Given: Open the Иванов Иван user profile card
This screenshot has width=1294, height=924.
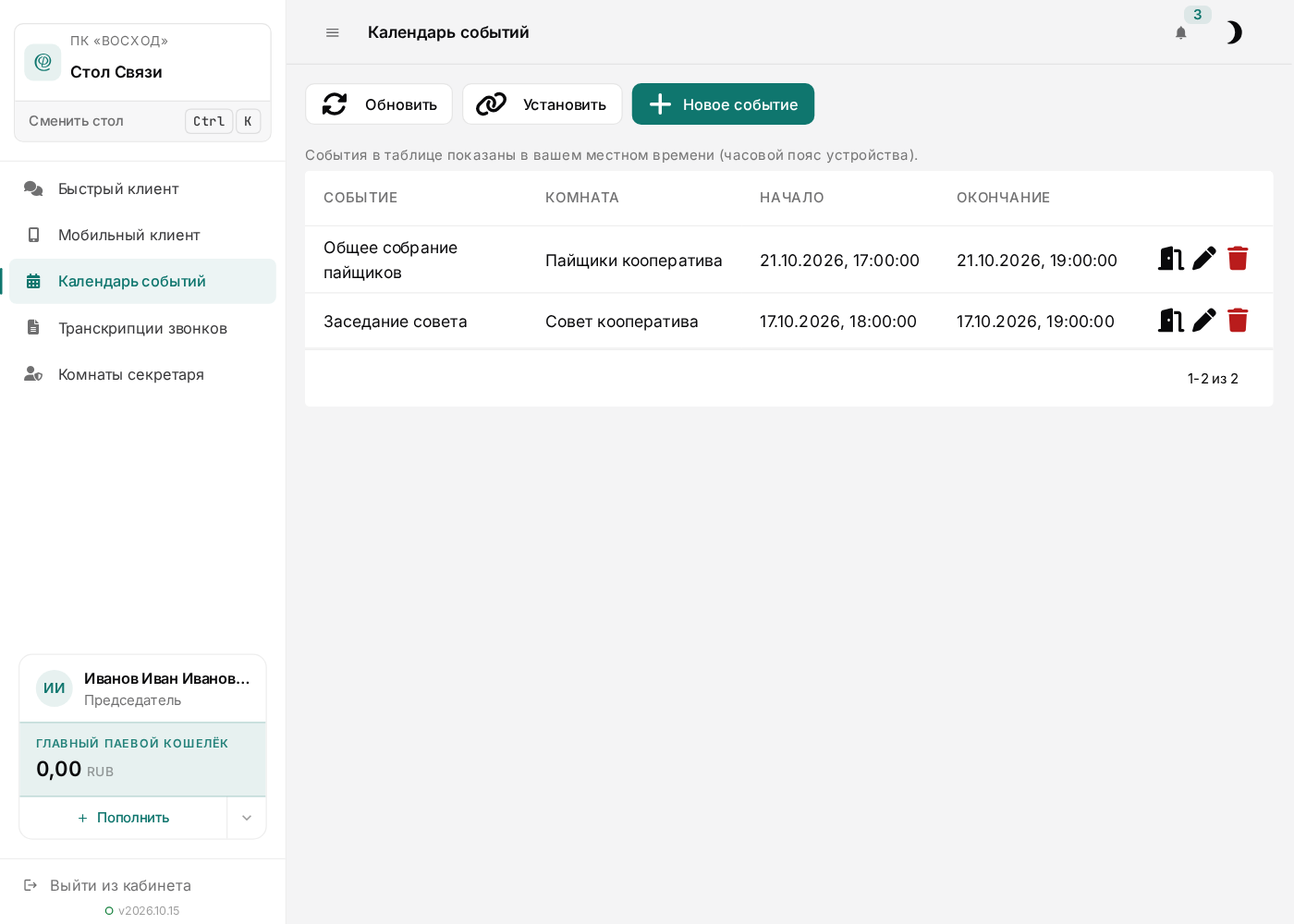Looking at the screenshot, I should tap(143, 688).
